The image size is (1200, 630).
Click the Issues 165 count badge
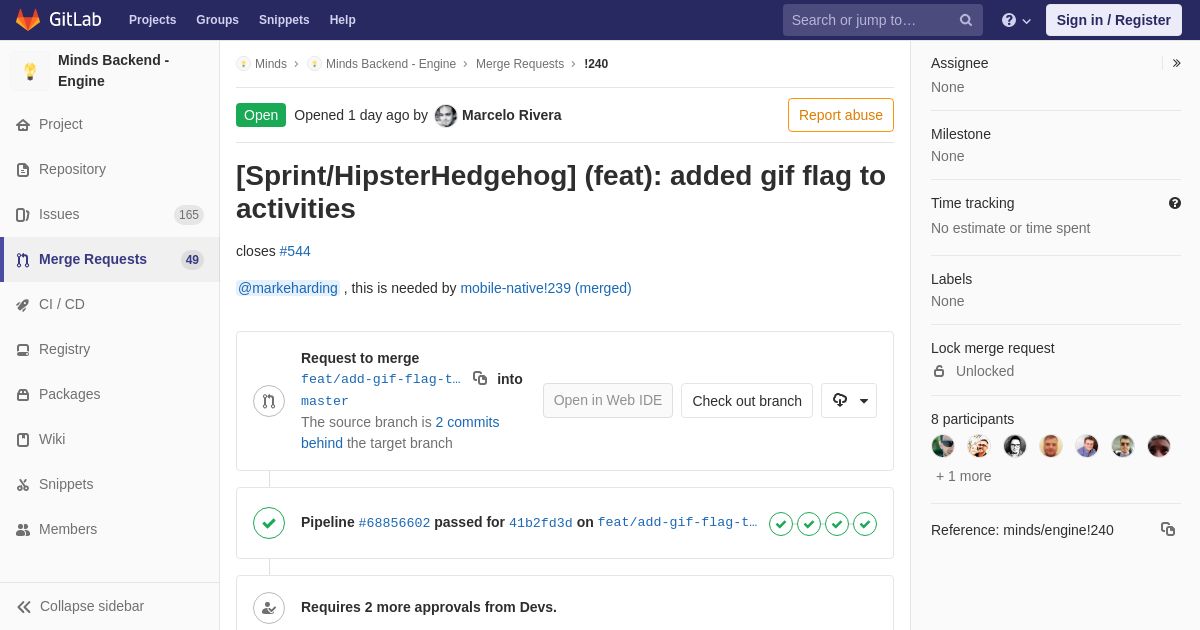(x=189, y=215)
